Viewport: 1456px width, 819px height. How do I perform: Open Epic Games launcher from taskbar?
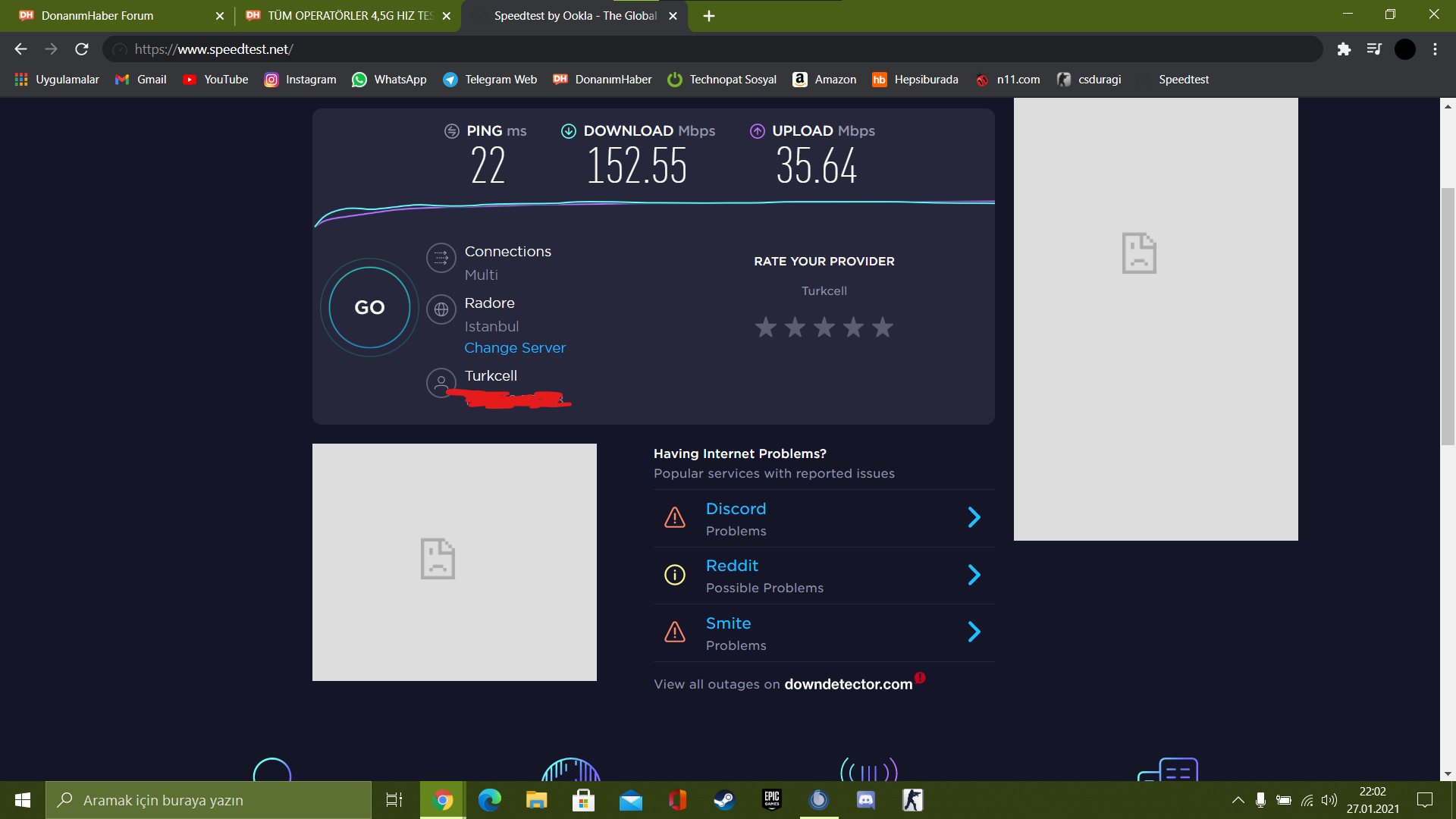coord(772,800)
